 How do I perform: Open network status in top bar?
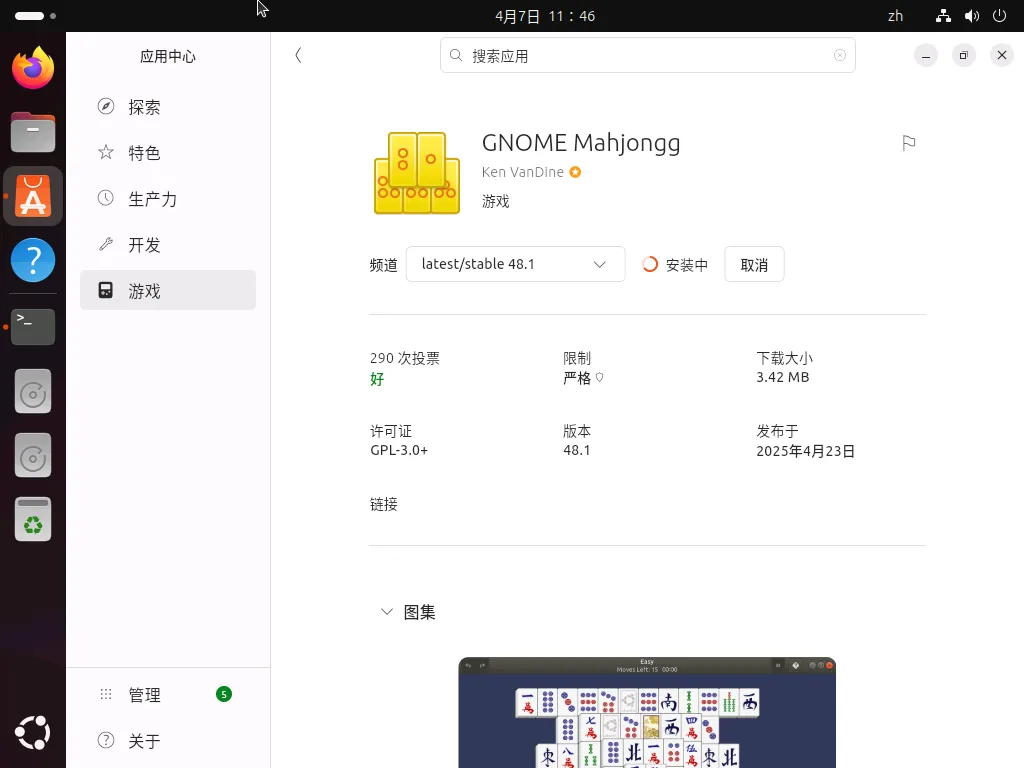(x=943, y=16)
